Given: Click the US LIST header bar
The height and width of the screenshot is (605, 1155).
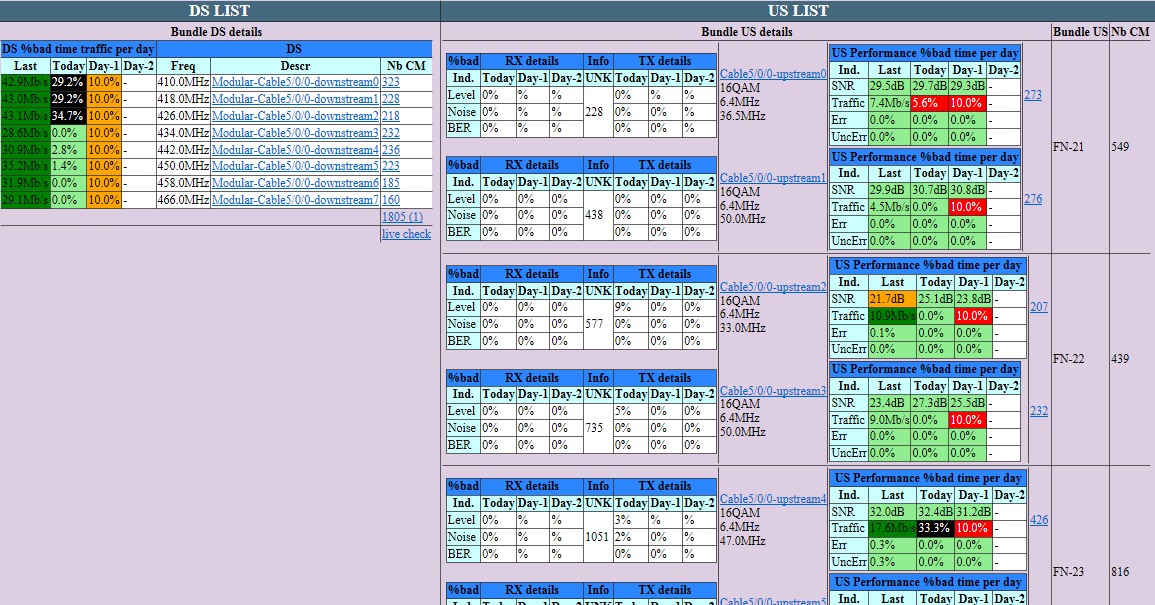Looking at the screenshot, I should 795,10.
